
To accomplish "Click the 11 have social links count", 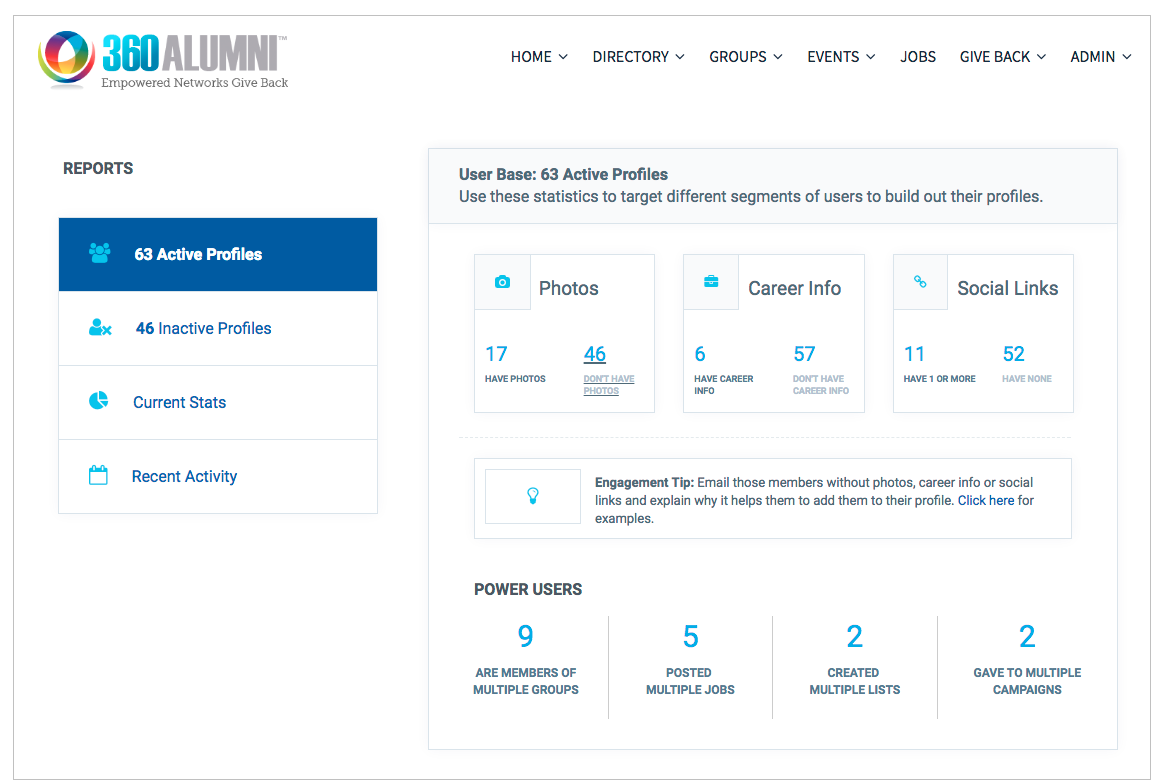I will (914, 354).
